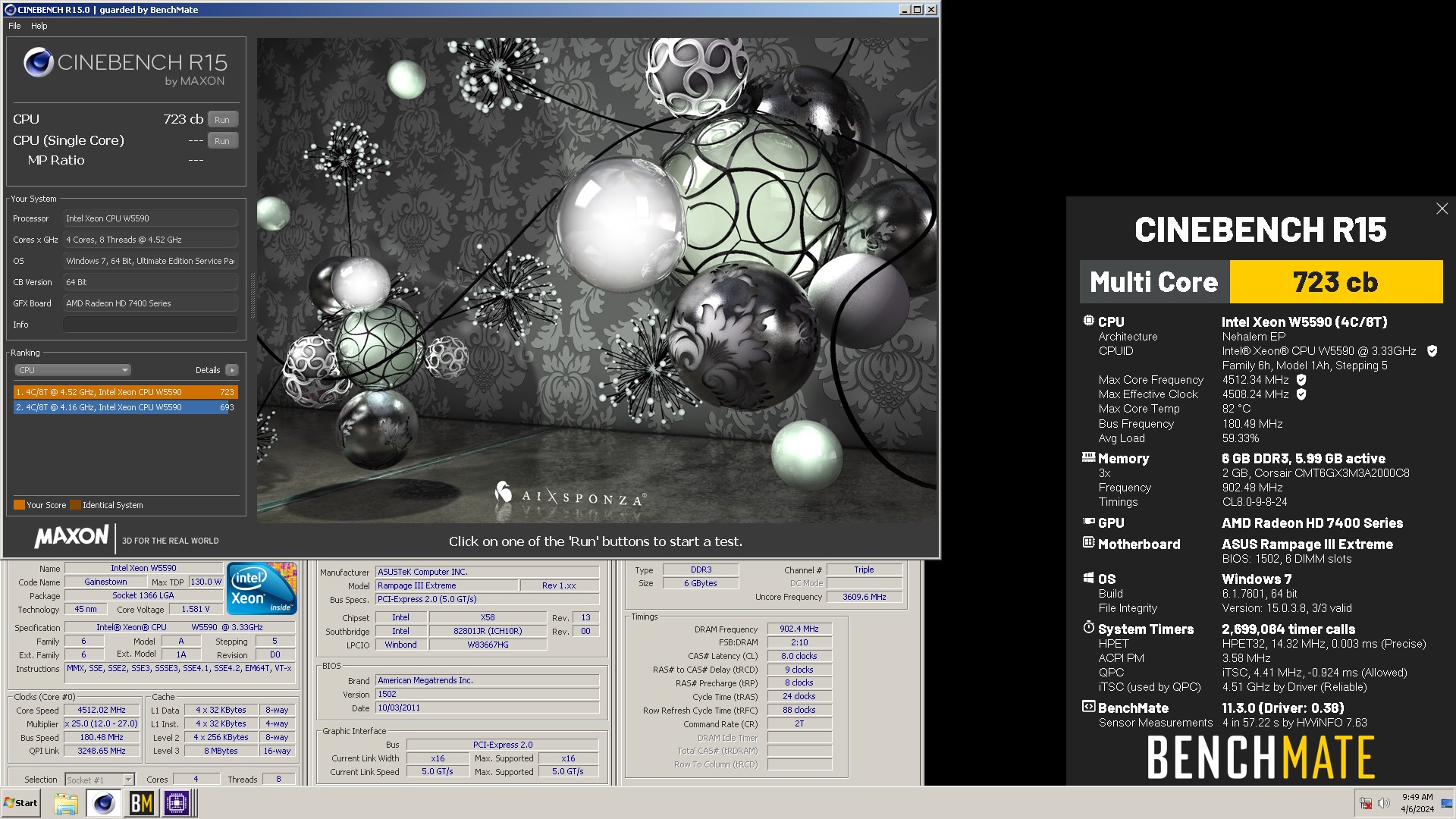Click the Intel Xeon inside badge in CPU-Z

262,588
